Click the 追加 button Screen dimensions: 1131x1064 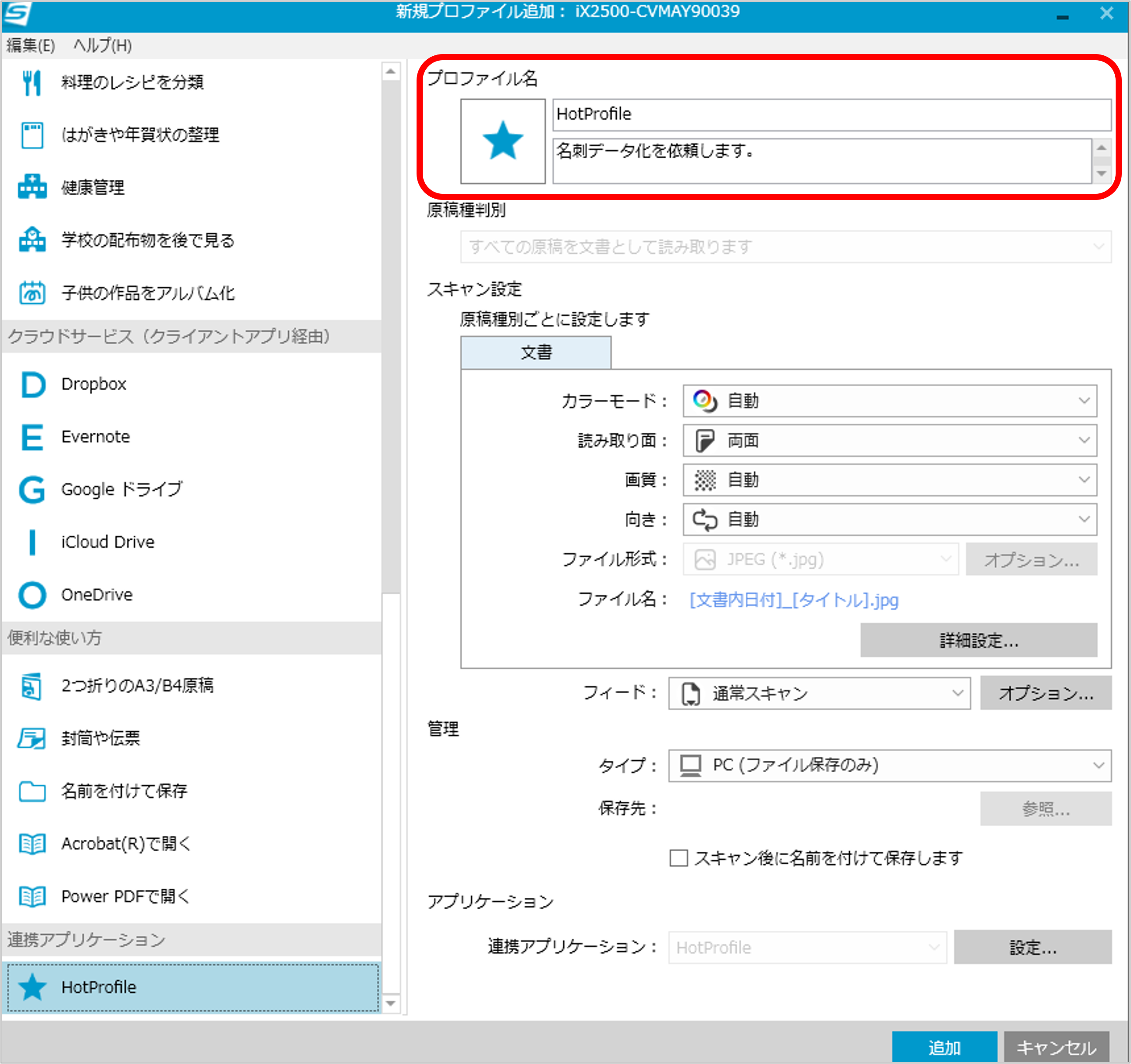tap(944, 1047)
